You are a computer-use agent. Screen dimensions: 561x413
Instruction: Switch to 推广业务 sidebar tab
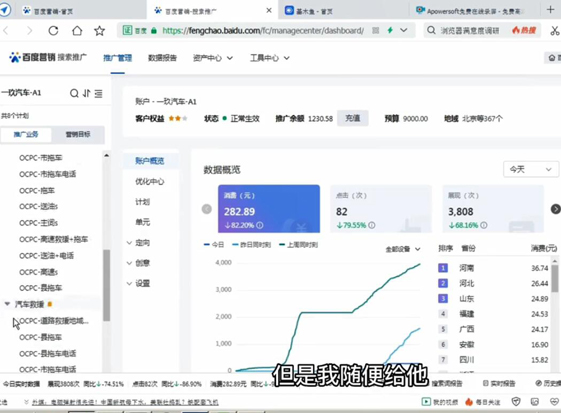tap(26, 135)
